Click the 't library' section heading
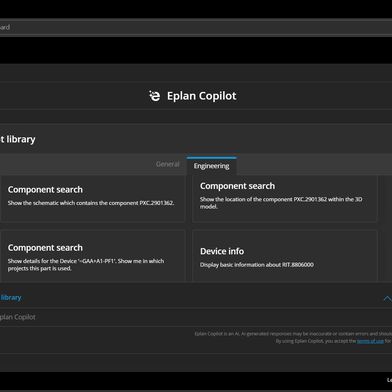The image size is (392, 392). (x=18, y=139)
